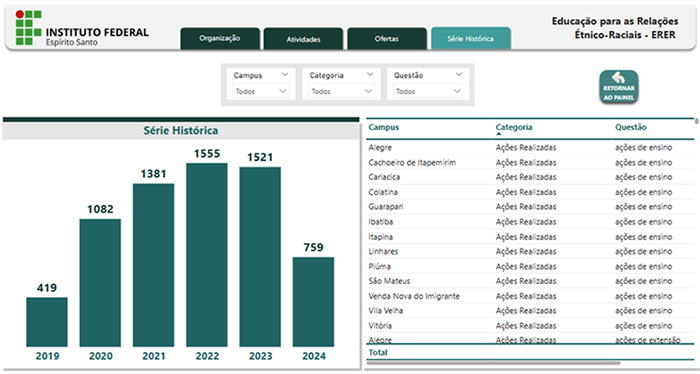Open the Organização tab
This screenshot has height=374, width=700.
pyautogui.click(x=220, y=38)
